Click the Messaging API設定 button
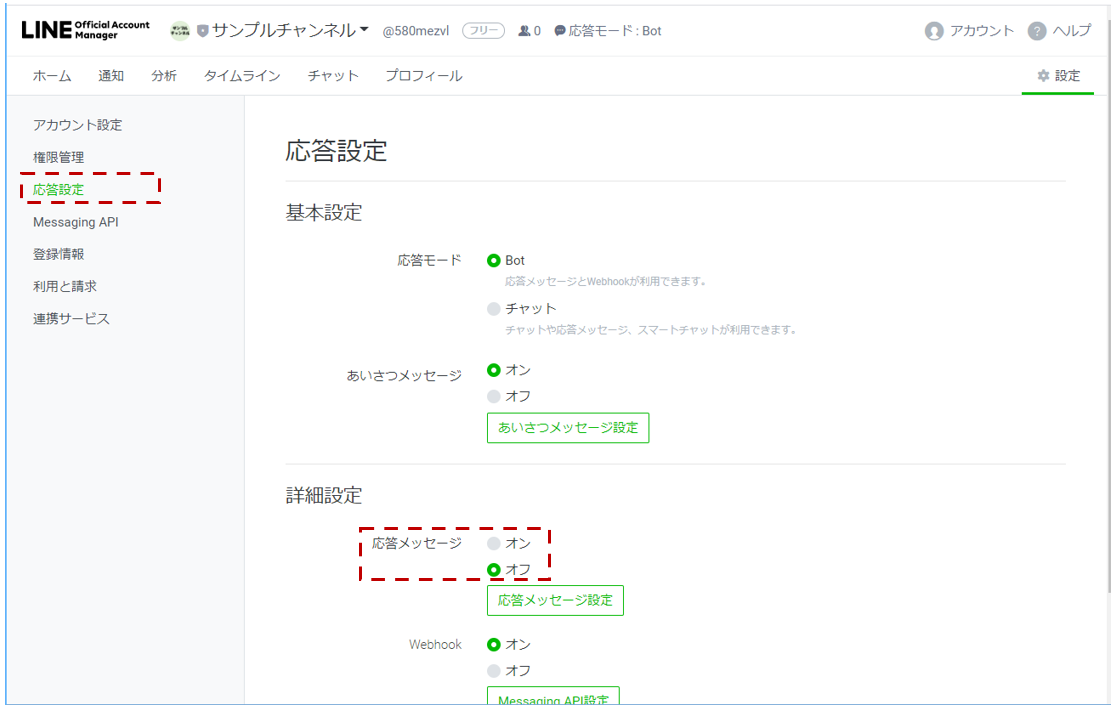 point(552,697)
